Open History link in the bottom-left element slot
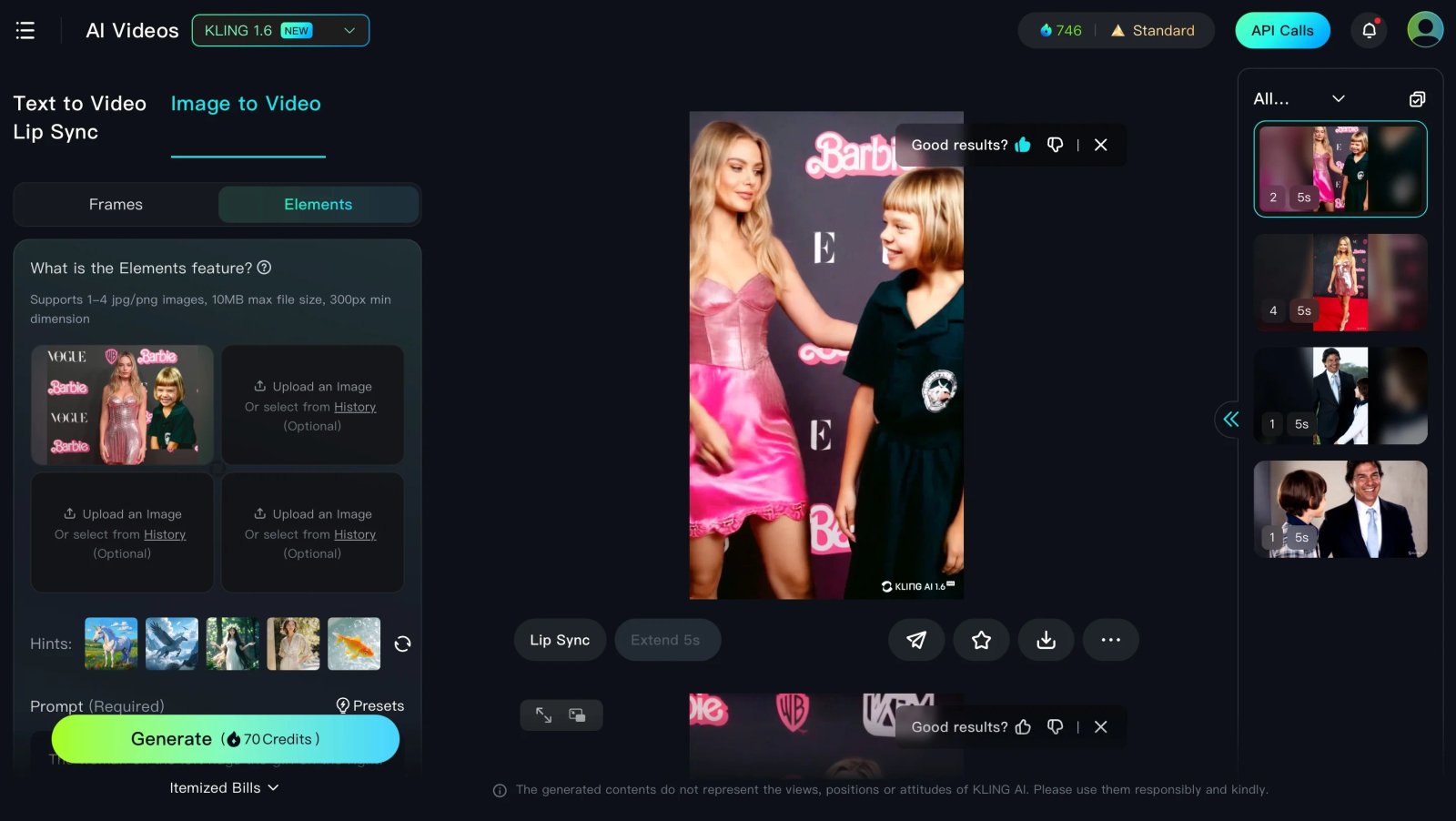 [165, 534]
